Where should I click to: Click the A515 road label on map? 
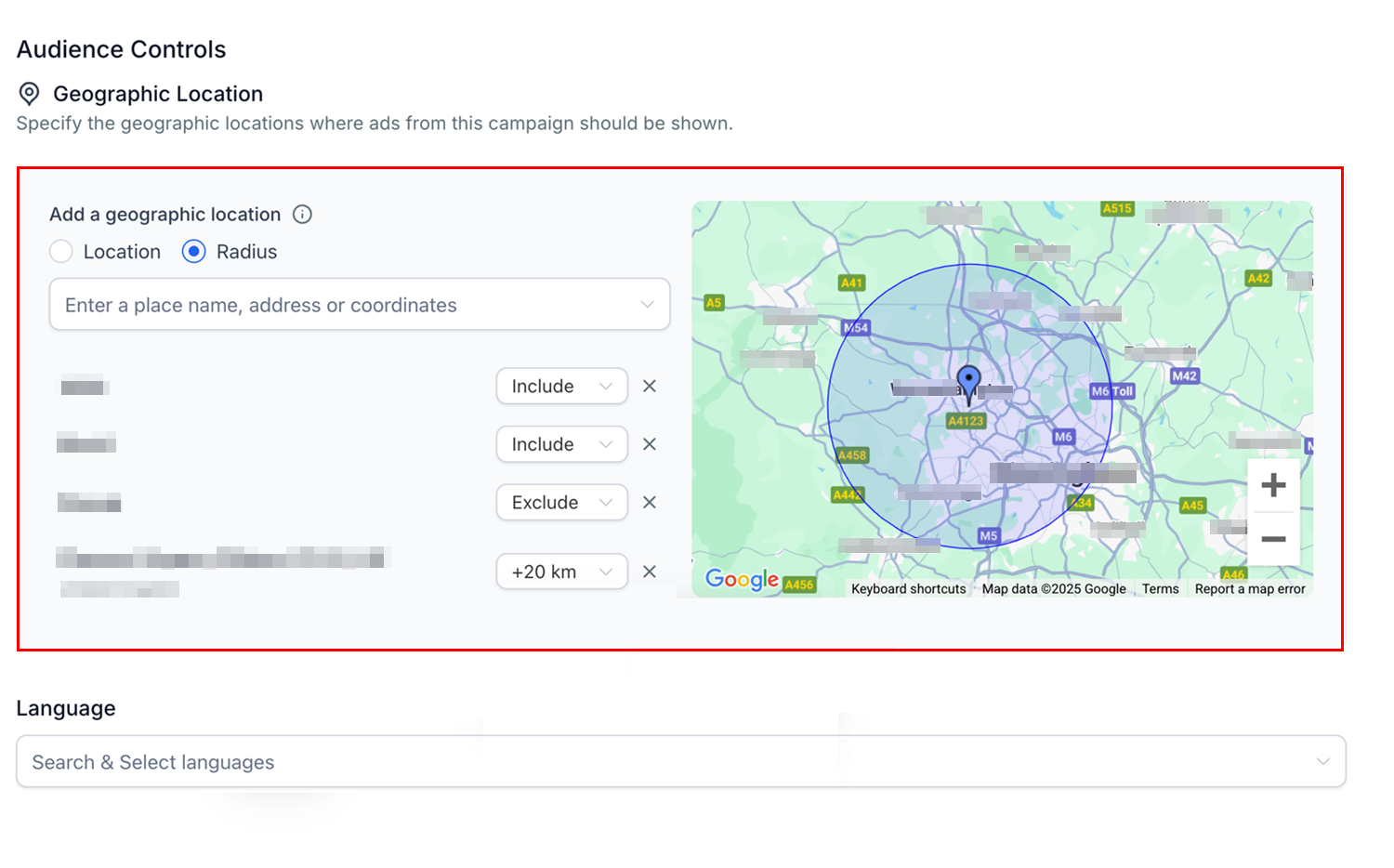pyautogui.click(x=1117, y=208)
